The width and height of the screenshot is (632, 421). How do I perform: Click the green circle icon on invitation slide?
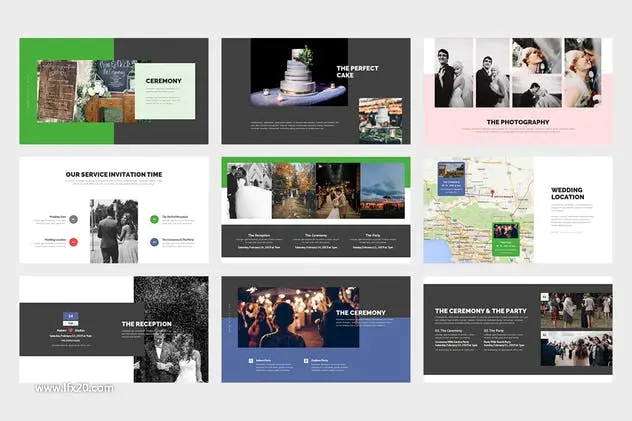pos(154,219)
